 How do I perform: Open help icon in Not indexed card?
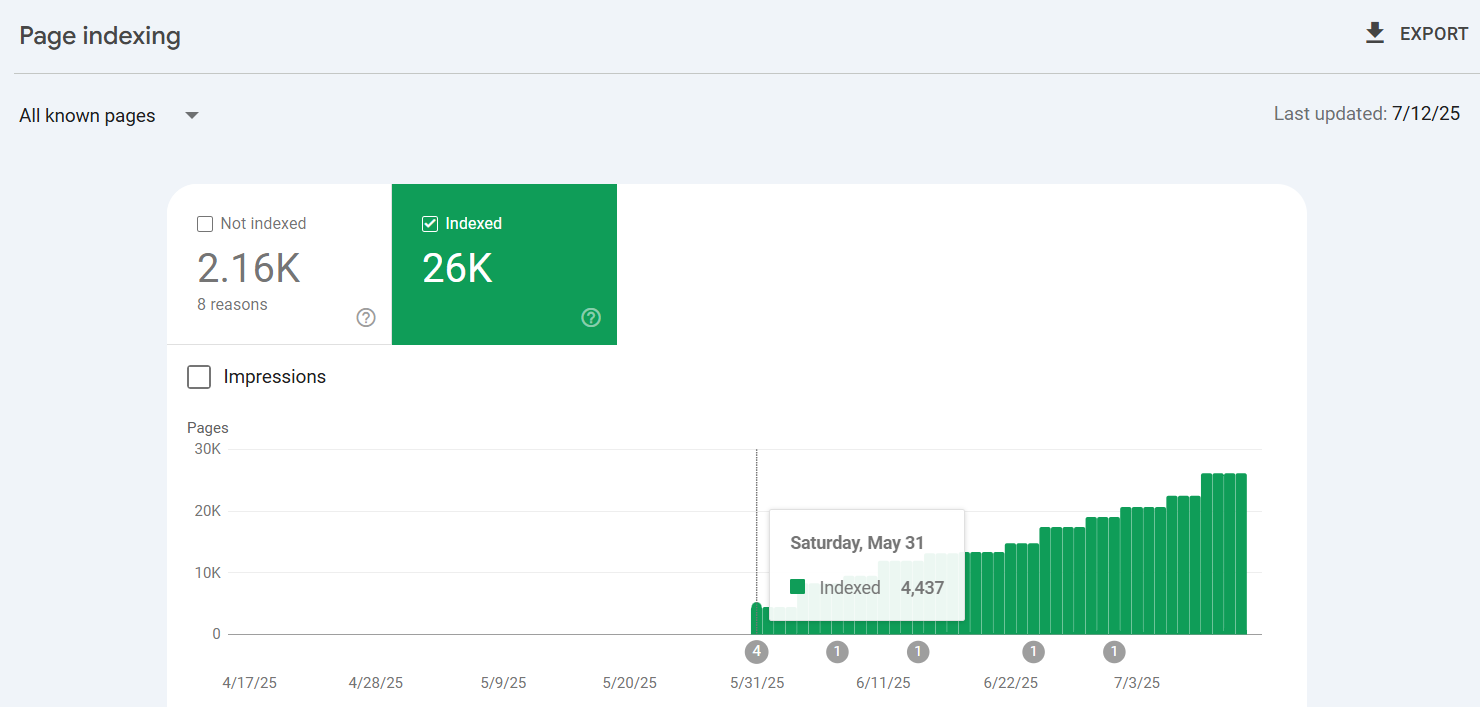point(366,318)
